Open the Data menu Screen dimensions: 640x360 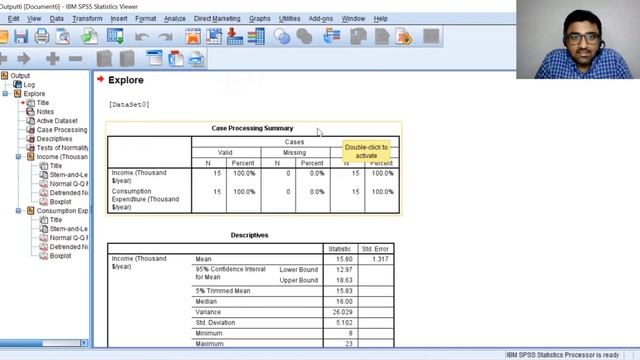[56, 19]
